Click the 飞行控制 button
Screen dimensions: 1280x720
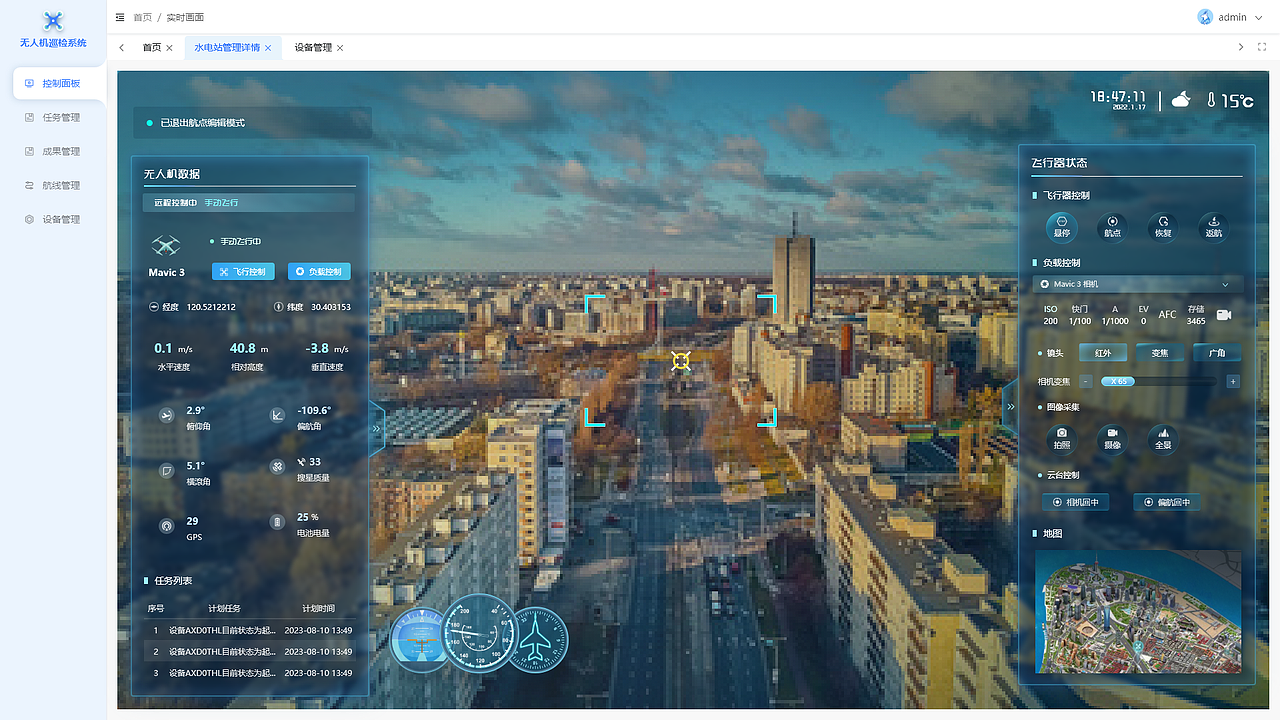(243, 272)
